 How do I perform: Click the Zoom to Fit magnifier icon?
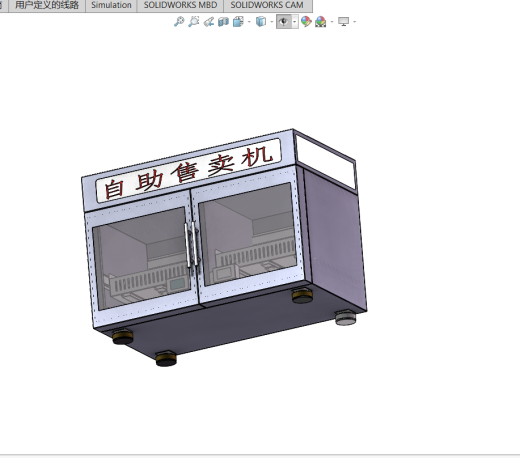[x=179, y=22]
